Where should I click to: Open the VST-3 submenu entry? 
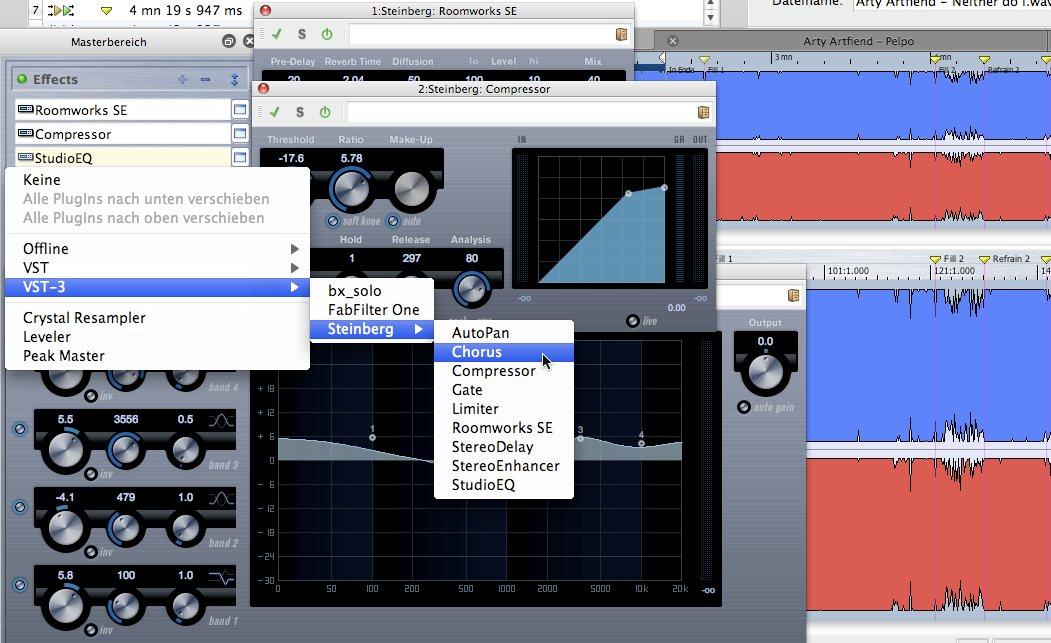(x=157, y=287)
